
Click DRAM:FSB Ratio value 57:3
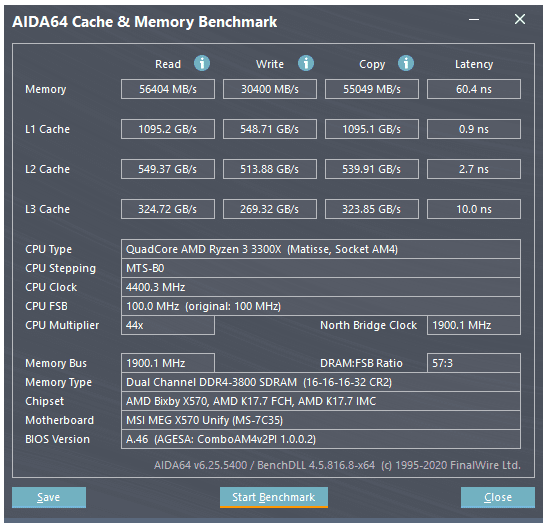474,363
